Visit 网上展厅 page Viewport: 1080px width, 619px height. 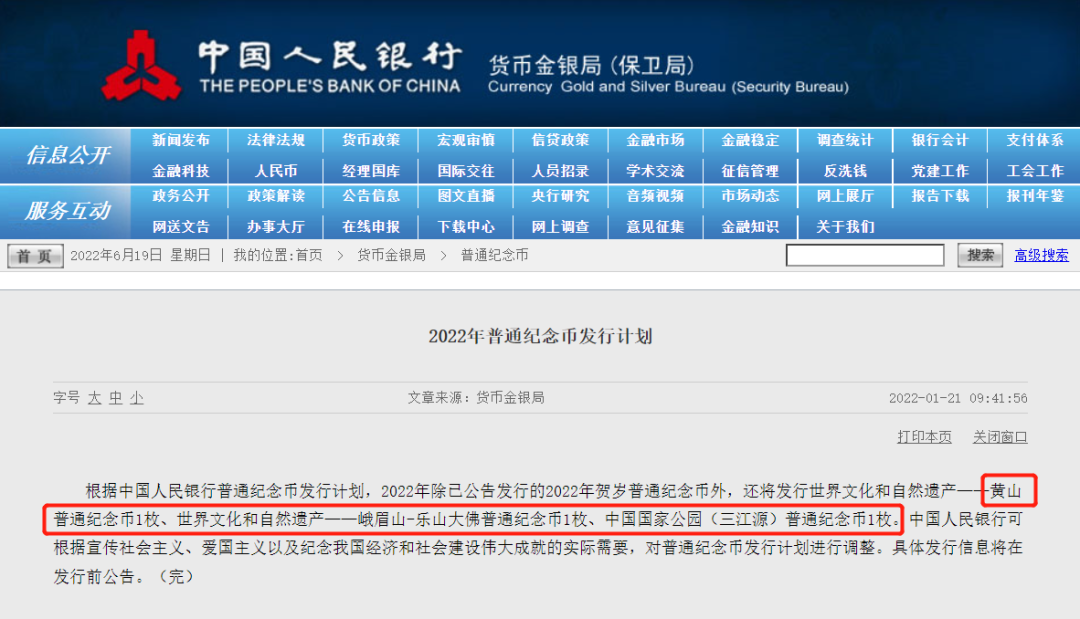click(x=845, y=196)
